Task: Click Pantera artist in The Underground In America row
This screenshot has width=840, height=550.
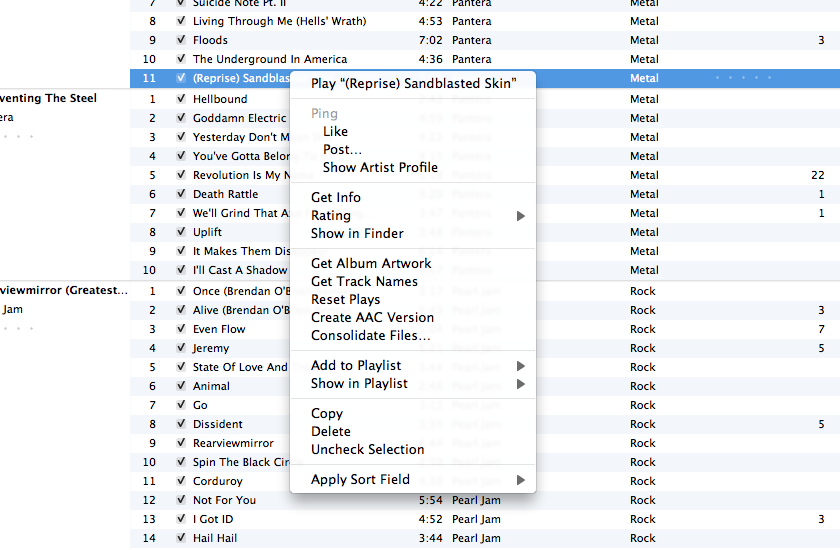Action: (471, 59)
